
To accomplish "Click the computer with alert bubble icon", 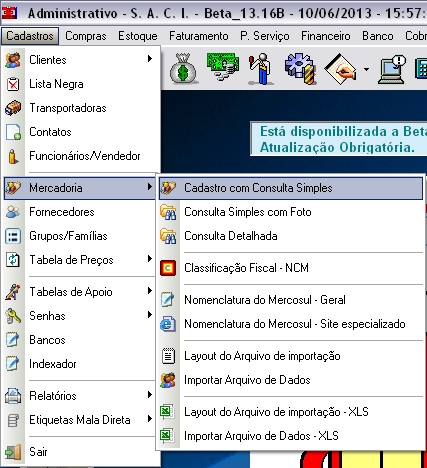I will tap(392, 69).
